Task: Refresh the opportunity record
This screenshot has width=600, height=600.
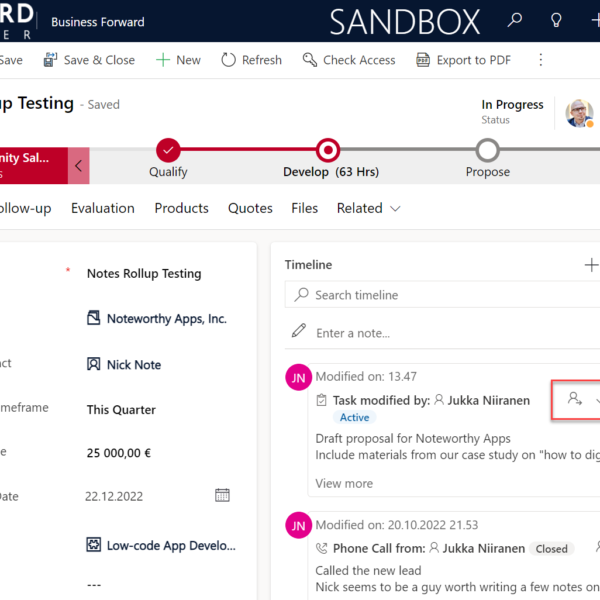Action: coord(251,60)
